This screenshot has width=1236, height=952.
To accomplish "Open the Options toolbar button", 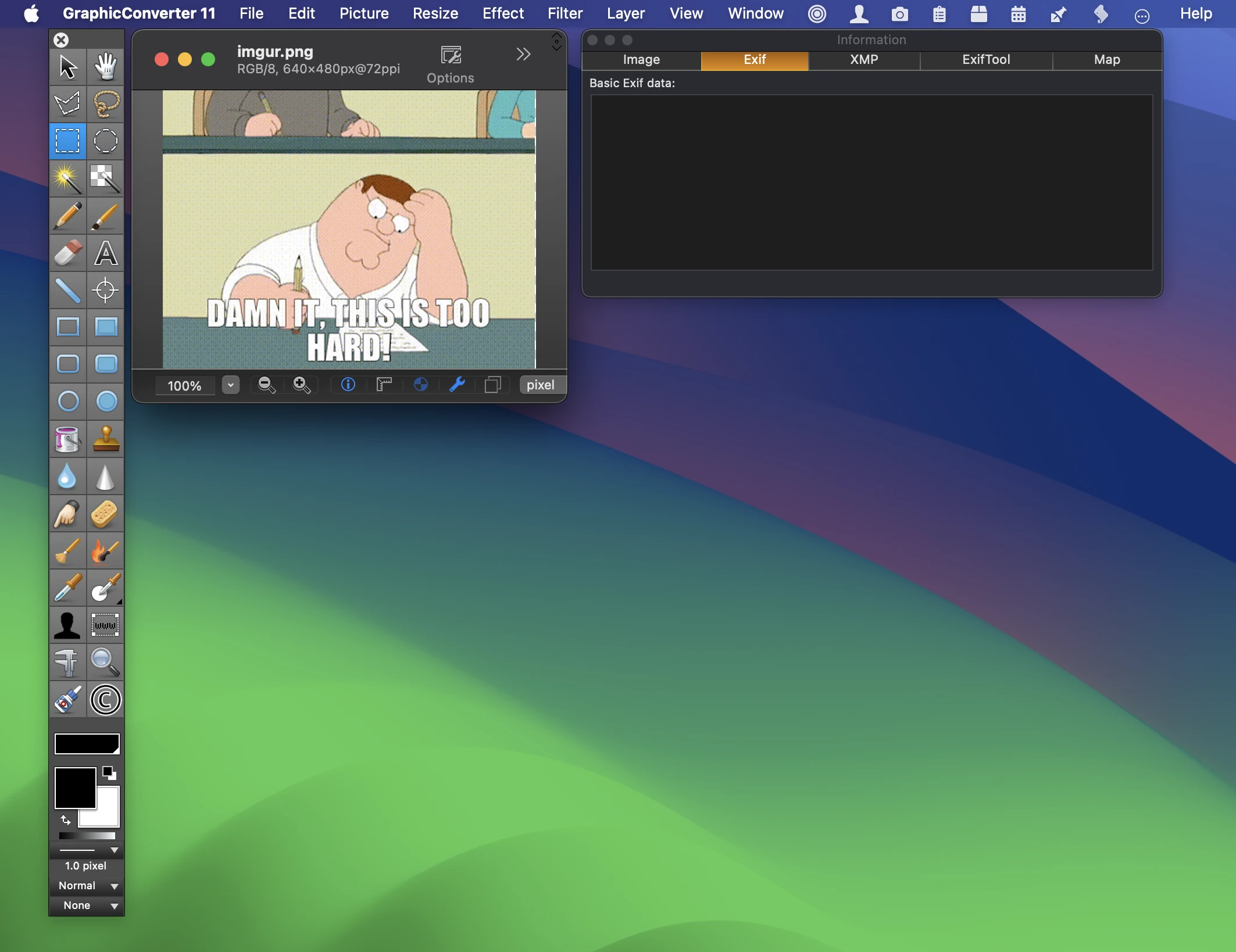I will pyautogui.click(x=451, y=65).
